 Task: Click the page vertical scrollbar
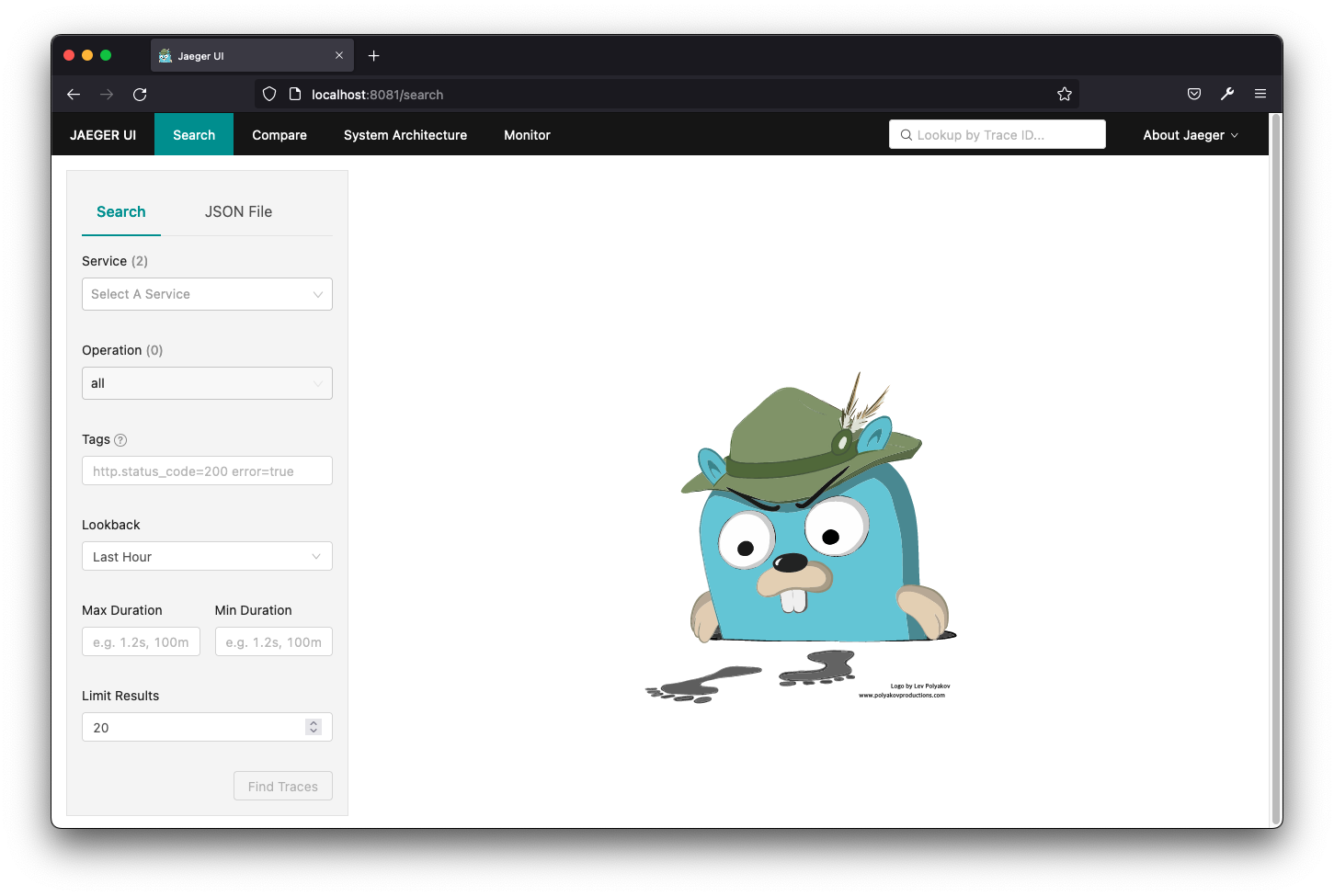pos(1275,470)
